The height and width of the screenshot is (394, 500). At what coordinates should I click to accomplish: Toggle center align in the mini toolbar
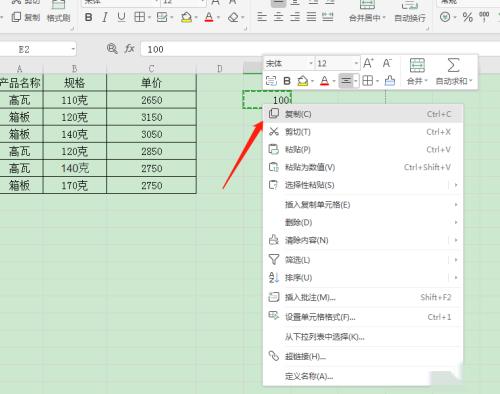[346, 81]
